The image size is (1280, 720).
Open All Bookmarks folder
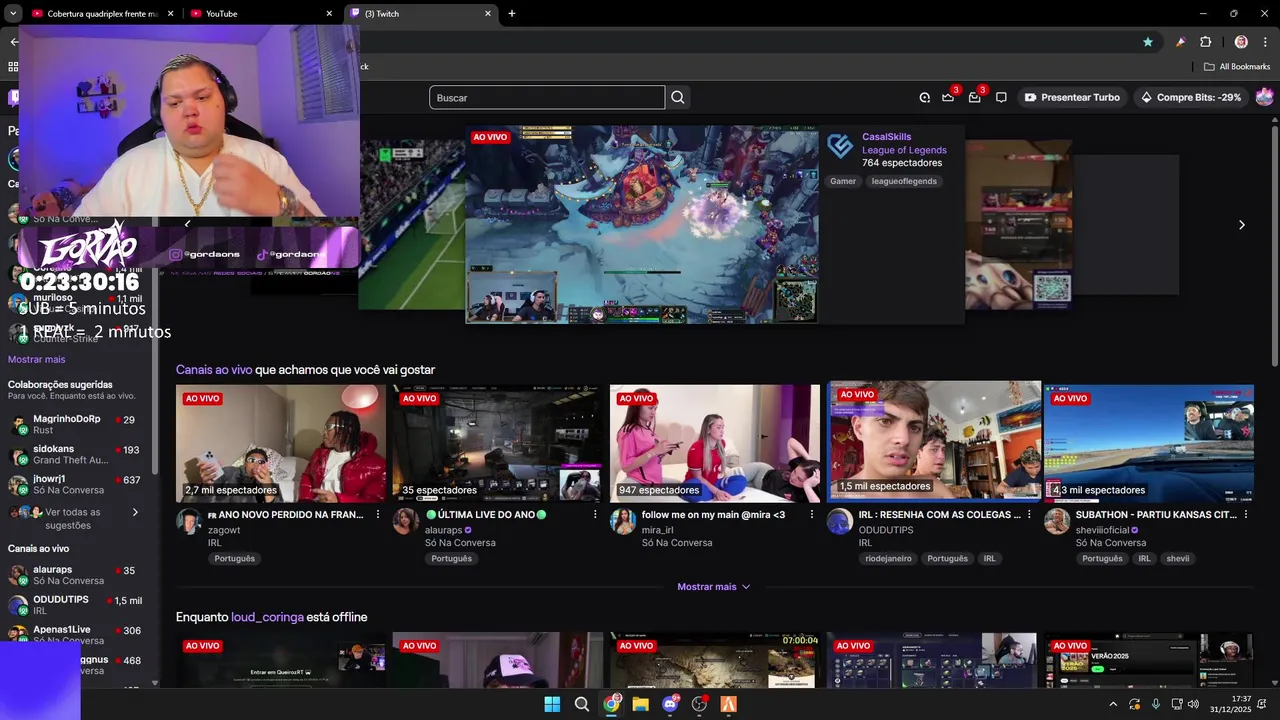[1237, 66]
